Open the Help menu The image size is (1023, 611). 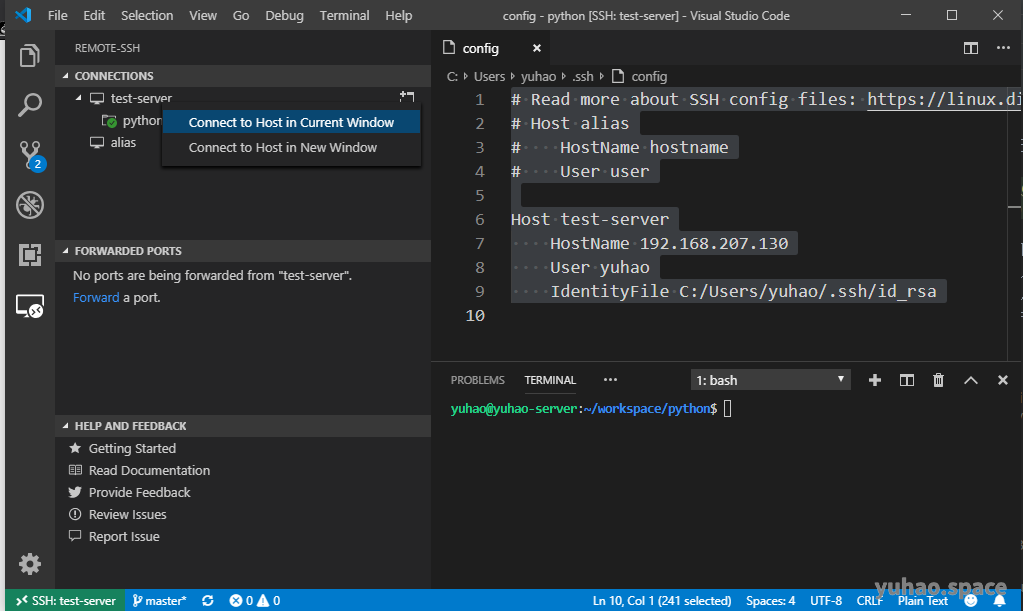(398, 15)
